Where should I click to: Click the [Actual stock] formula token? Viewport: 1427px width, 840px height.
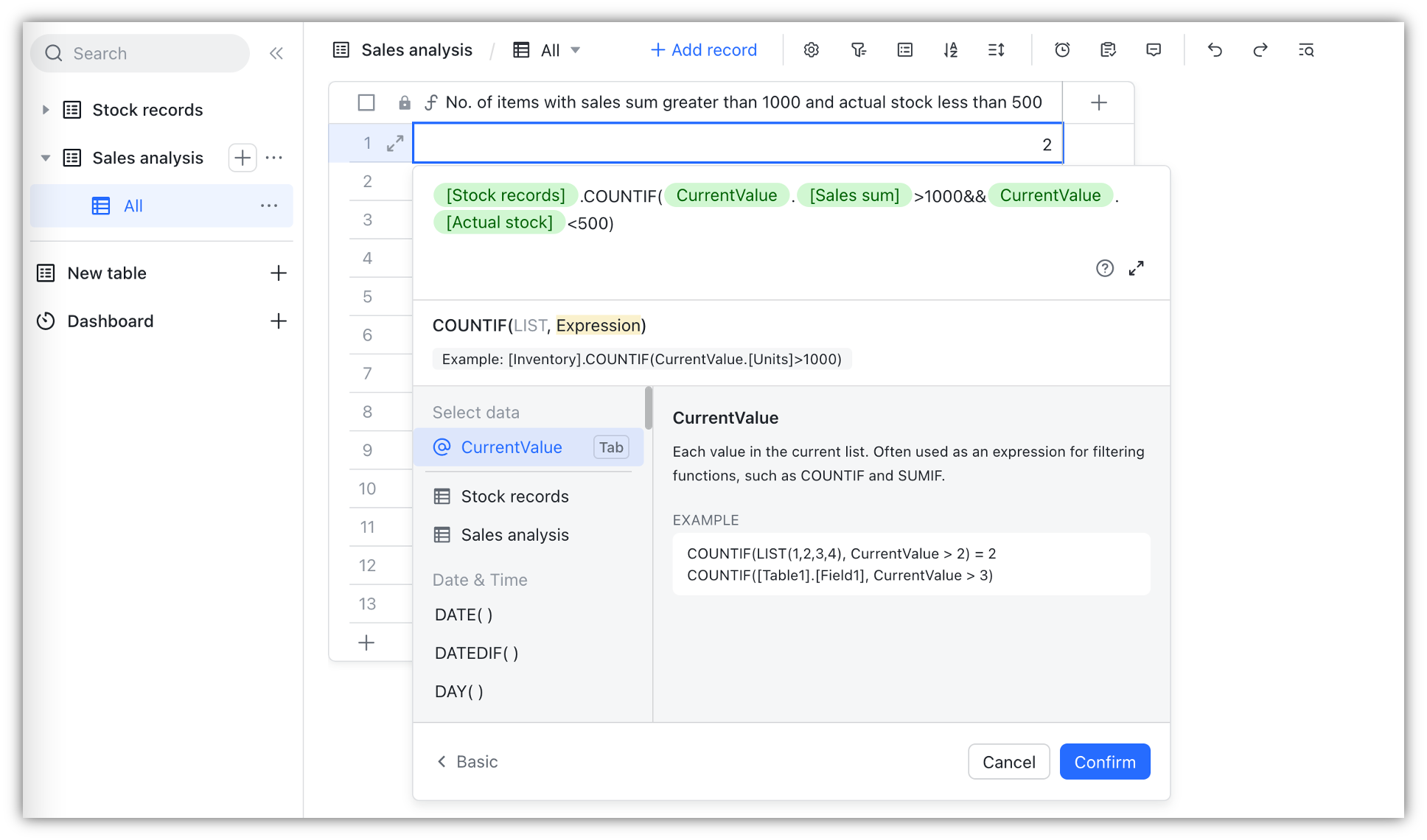[499, 223]
